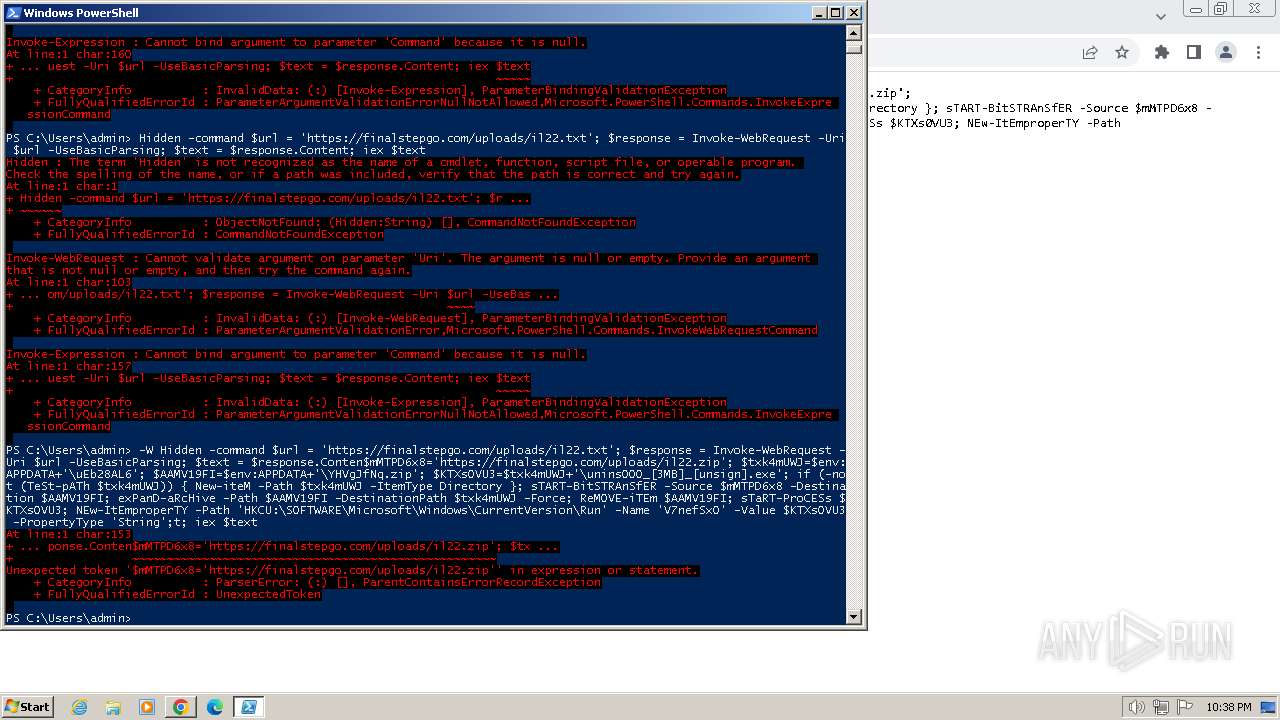Bookmark this tab with star icon
1280x720 pixels.
[1122, 52]
